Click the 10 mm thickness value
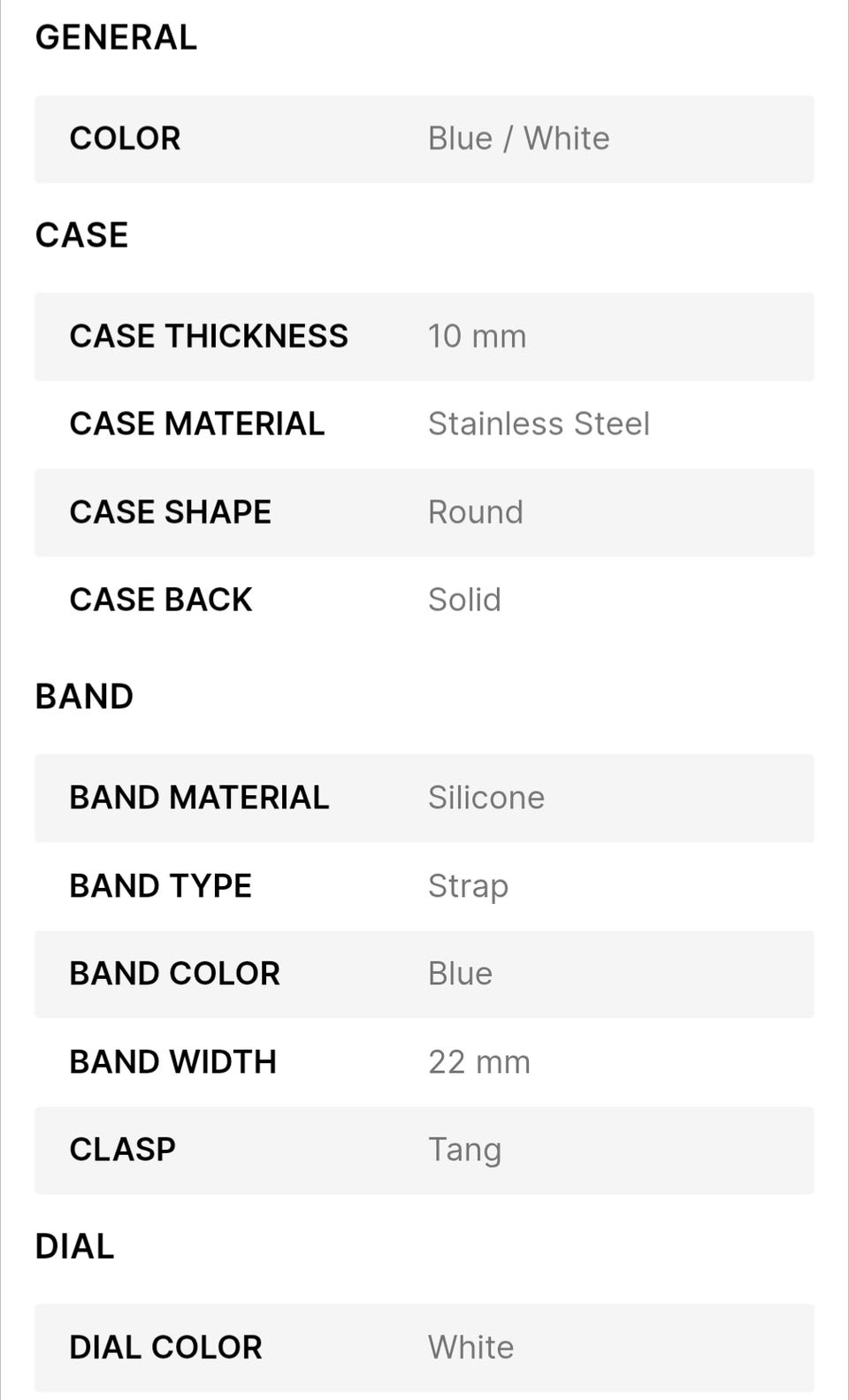 pos(477,336)
